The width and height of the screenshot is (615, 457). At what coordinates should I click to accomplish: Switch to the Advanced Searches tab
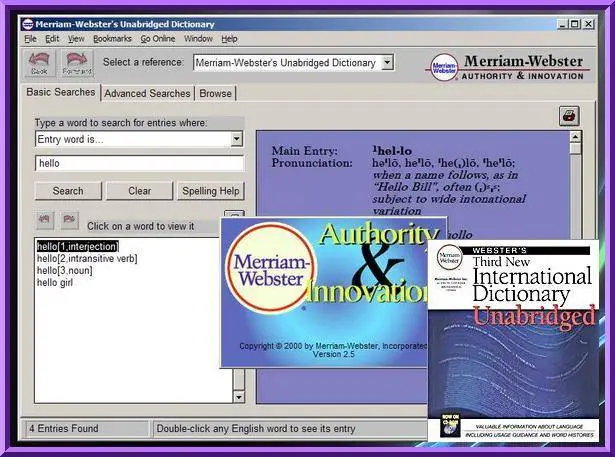(x=147, y=93)
